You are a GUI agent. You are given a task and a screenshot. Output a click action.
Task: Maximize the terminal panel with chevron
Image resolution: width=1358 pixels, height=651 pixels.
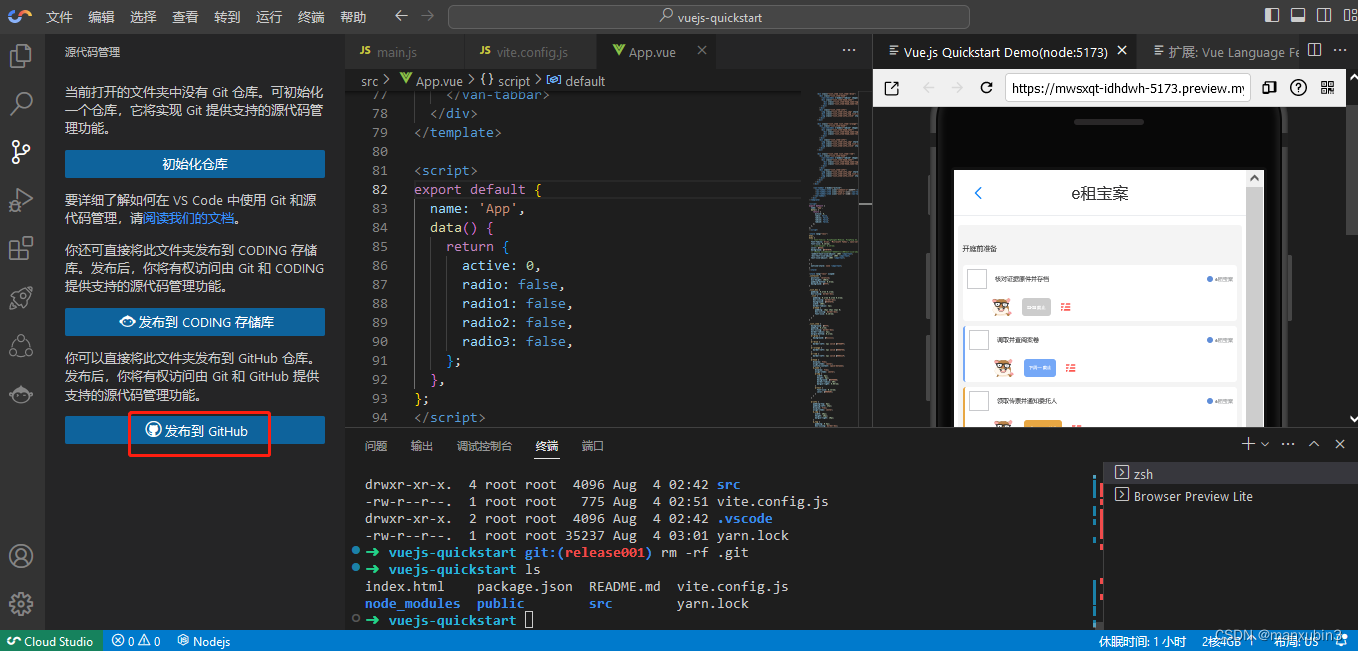click(x=1314, y=444)
